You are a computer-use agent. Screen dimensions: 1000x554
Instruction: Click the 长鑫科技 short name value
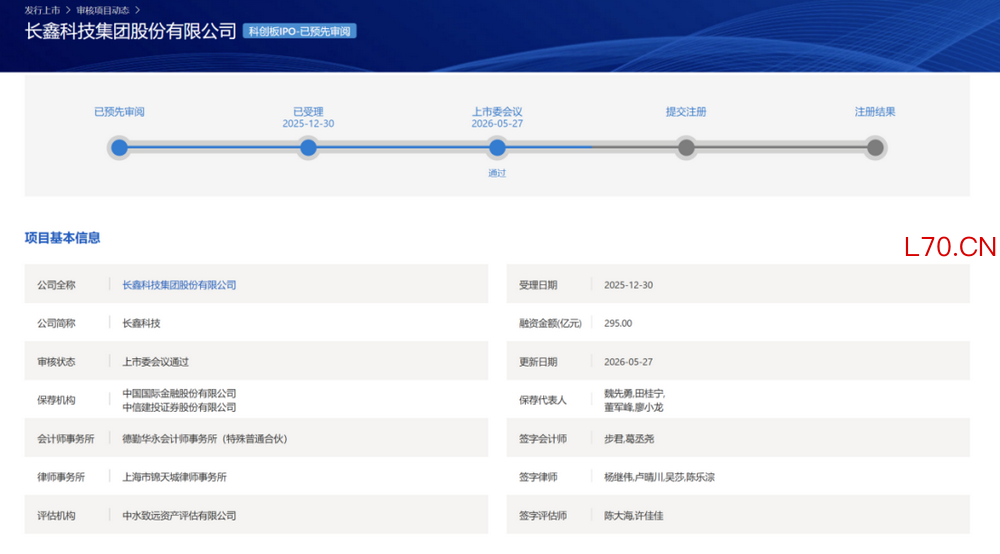pyautogui.click(x=142, y=323)
